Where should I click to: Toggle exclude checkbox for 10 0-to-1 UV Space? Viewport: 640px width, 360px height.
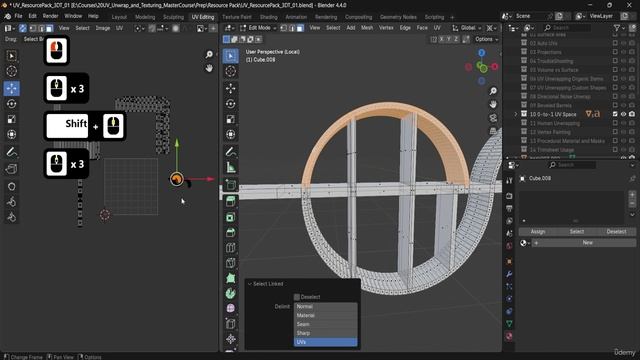click(x=615, y=114)
